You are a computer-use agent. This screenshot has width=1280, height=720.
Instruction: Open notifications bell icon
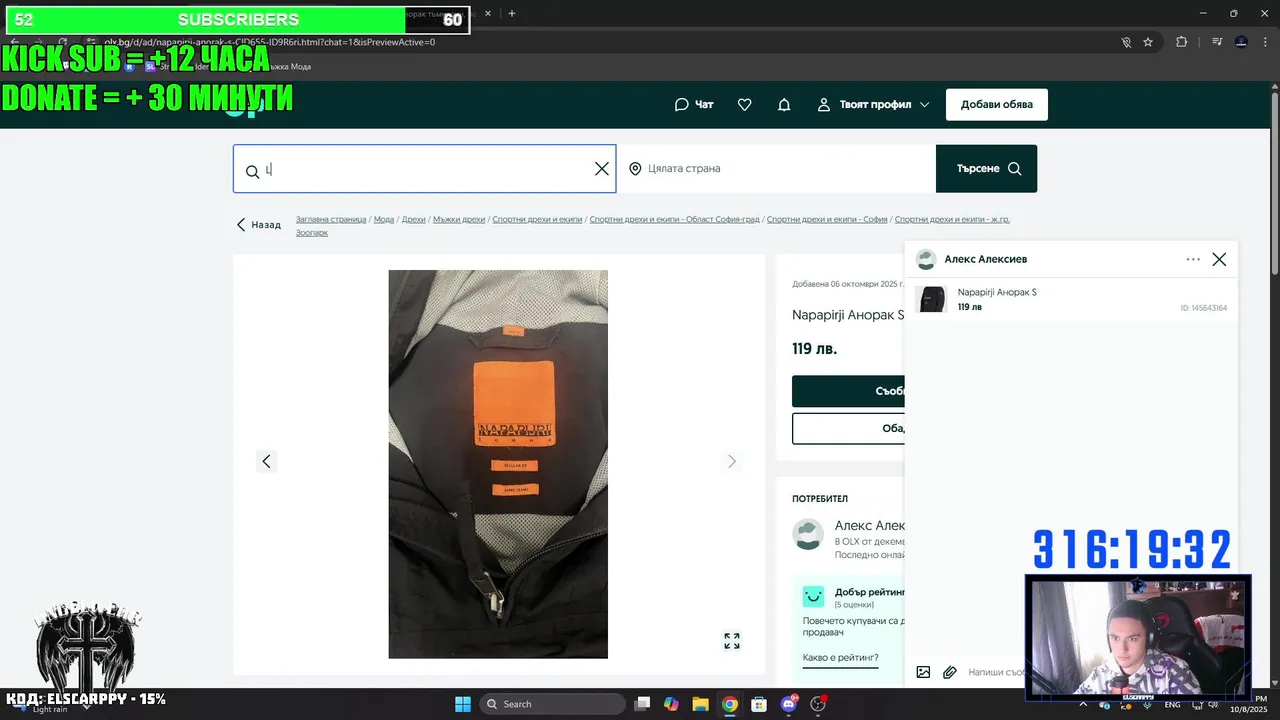tap(784, 104)
